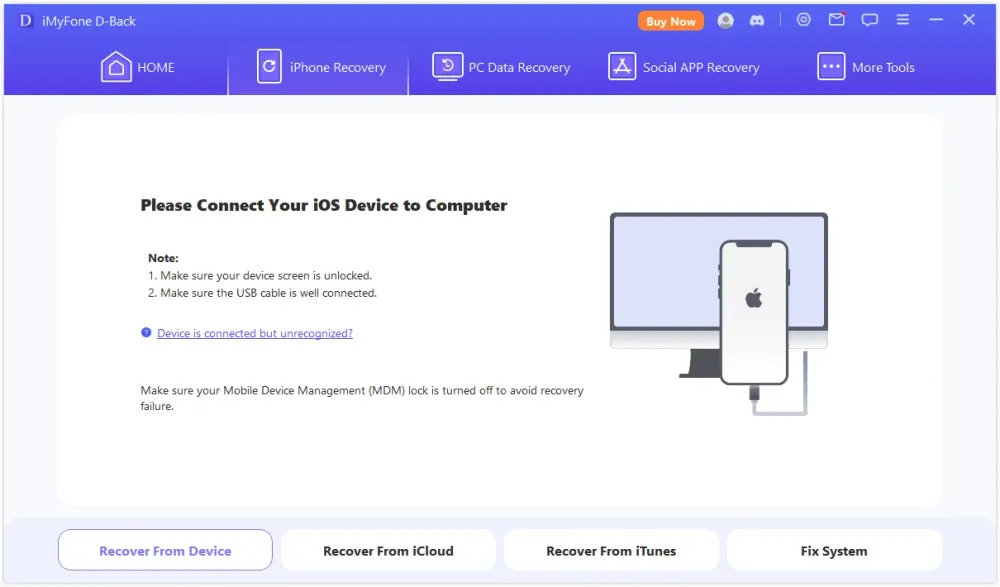Image resolution: width=1000 pixels, height=587 pixels.
Task: Select Recover From Device mode
Action: click(x=165, y=551)
